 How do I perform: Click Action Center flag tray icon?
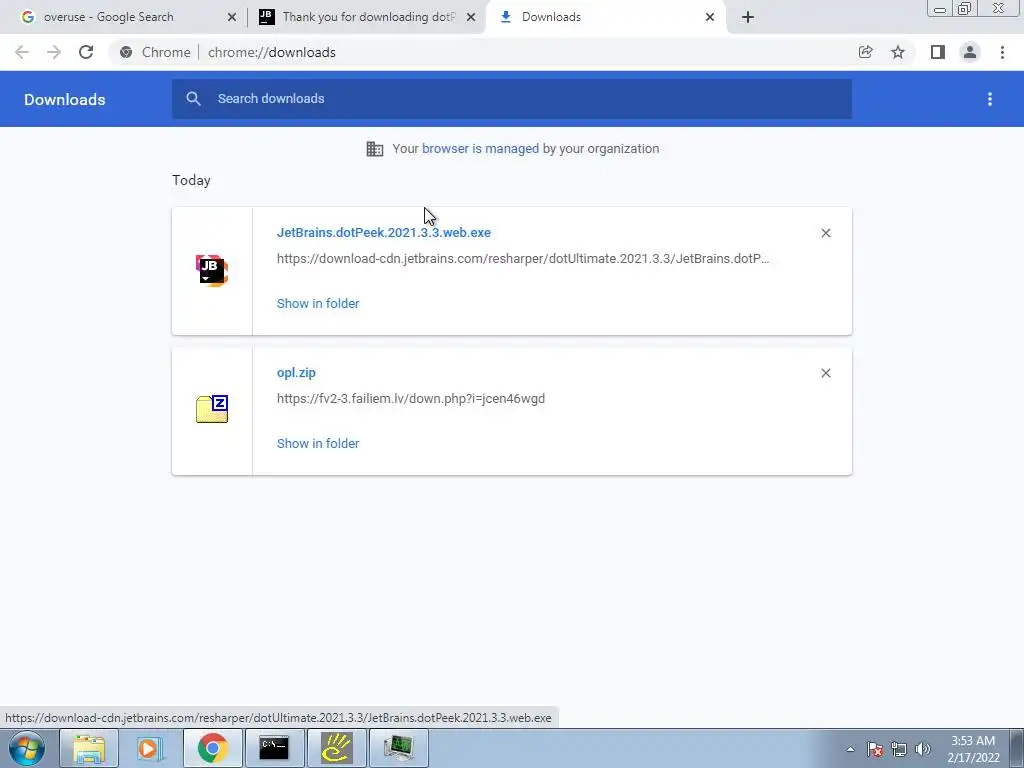pyautogui.click(x=875, y=749)
